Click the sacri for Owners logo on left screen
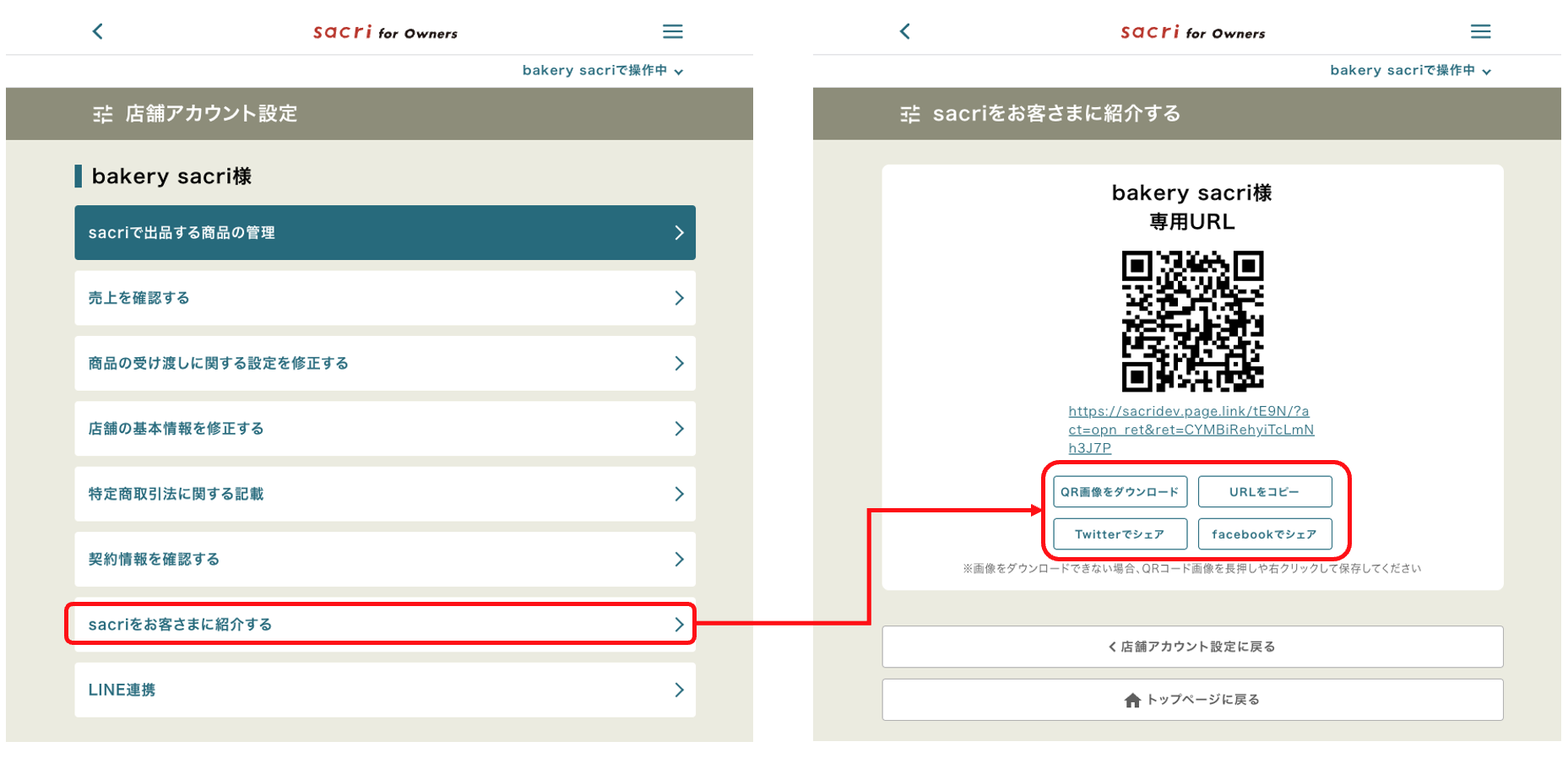 point(385,32)
